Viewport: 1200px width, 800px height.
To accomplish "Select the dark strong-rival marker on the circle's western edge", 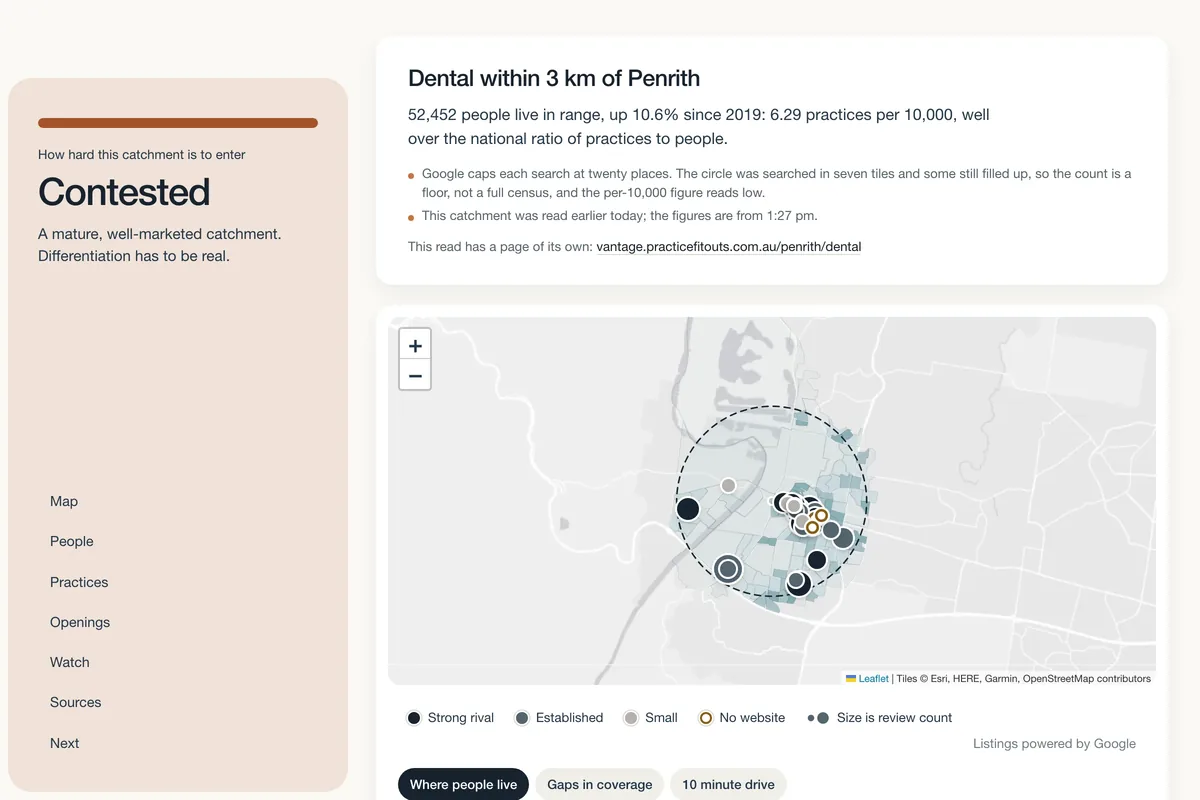I will [x=687, y=509].
